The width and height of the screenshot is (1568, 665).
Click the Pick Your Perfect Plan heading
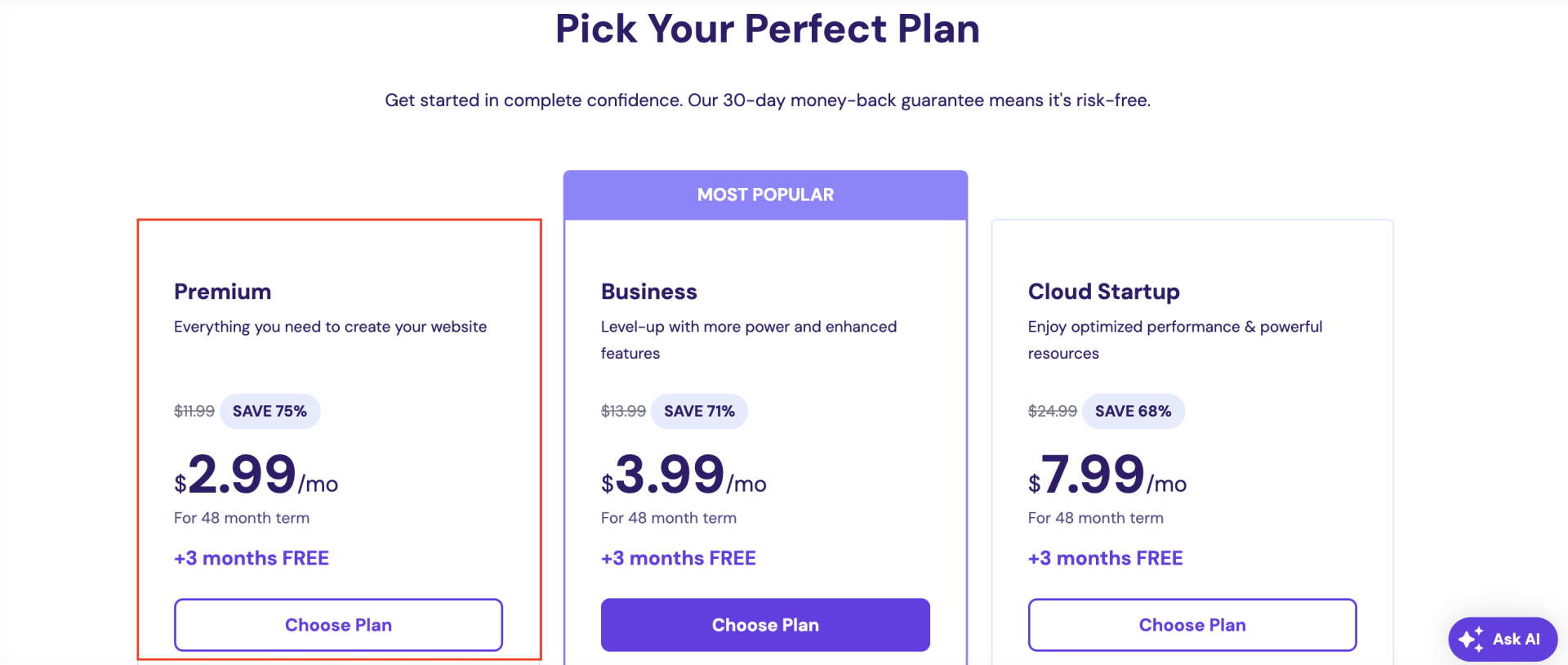tap(768, 29)
